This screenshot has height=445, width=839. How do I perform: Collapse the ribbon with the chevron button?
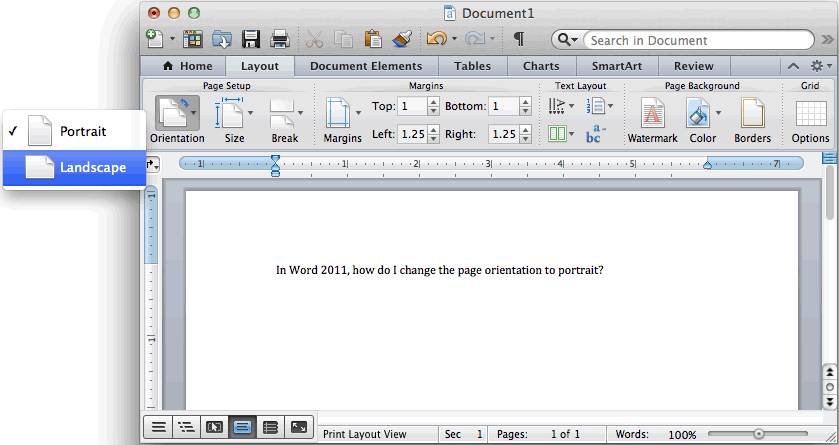coord(794,66)
